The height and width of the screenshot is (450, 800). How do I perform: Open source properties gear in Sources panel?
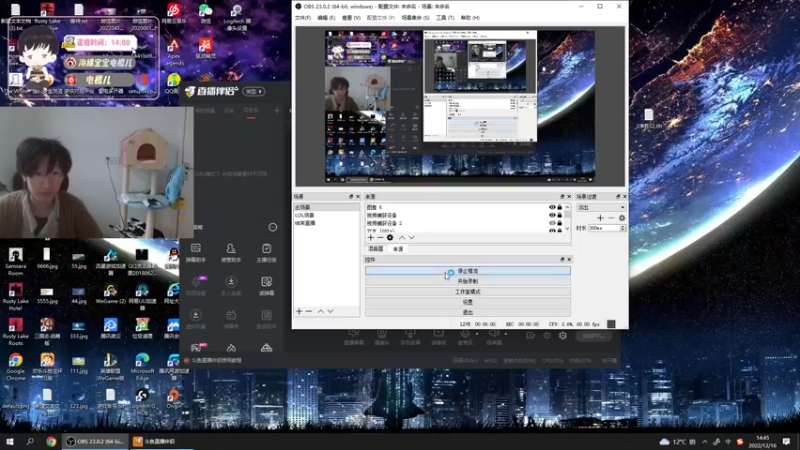point(390,238)
